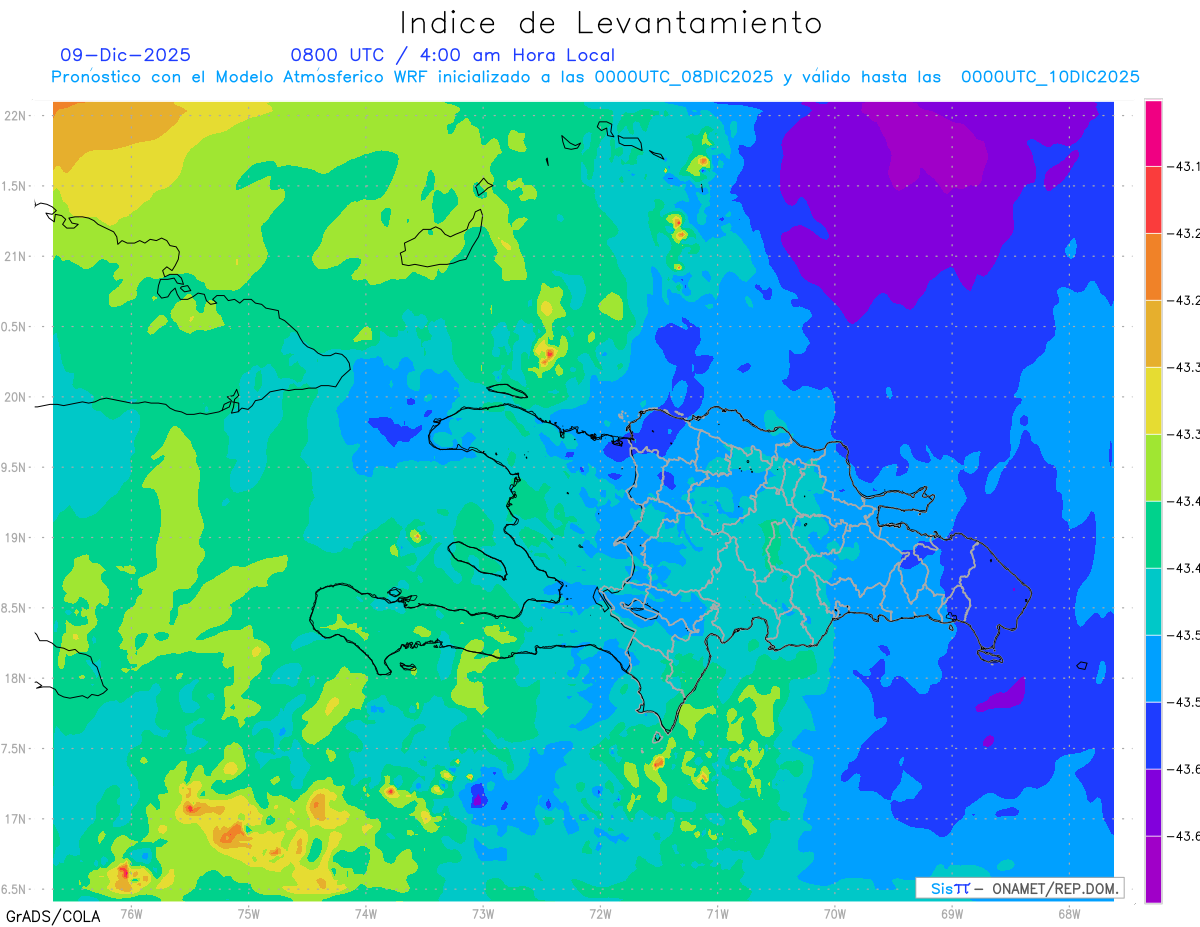Screen dimensions: 1200x927
Task: Select the bottom purple swatch in the color scale
Action: click(x=1153, y=870)
